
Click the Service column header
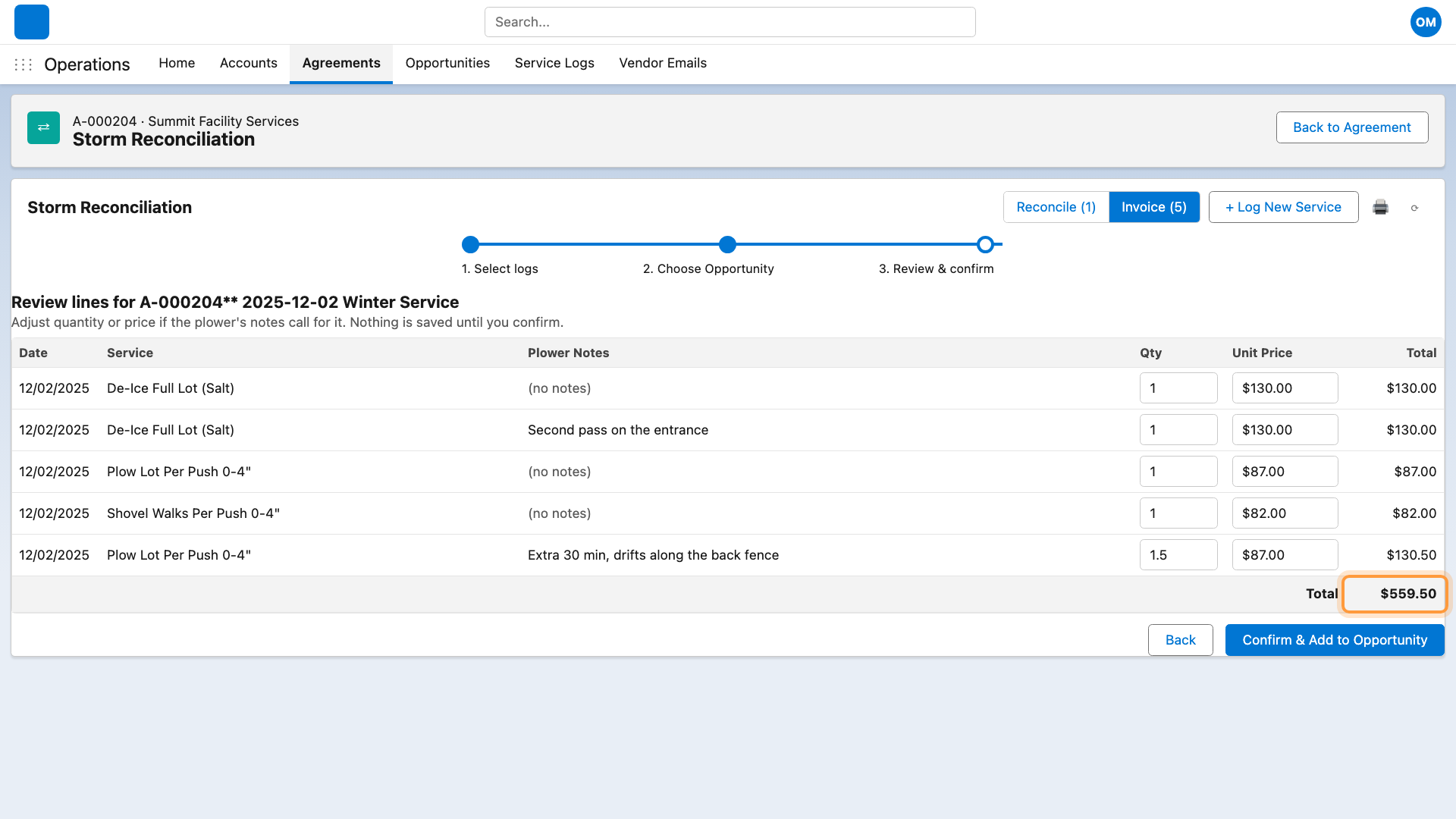point(130,353)
